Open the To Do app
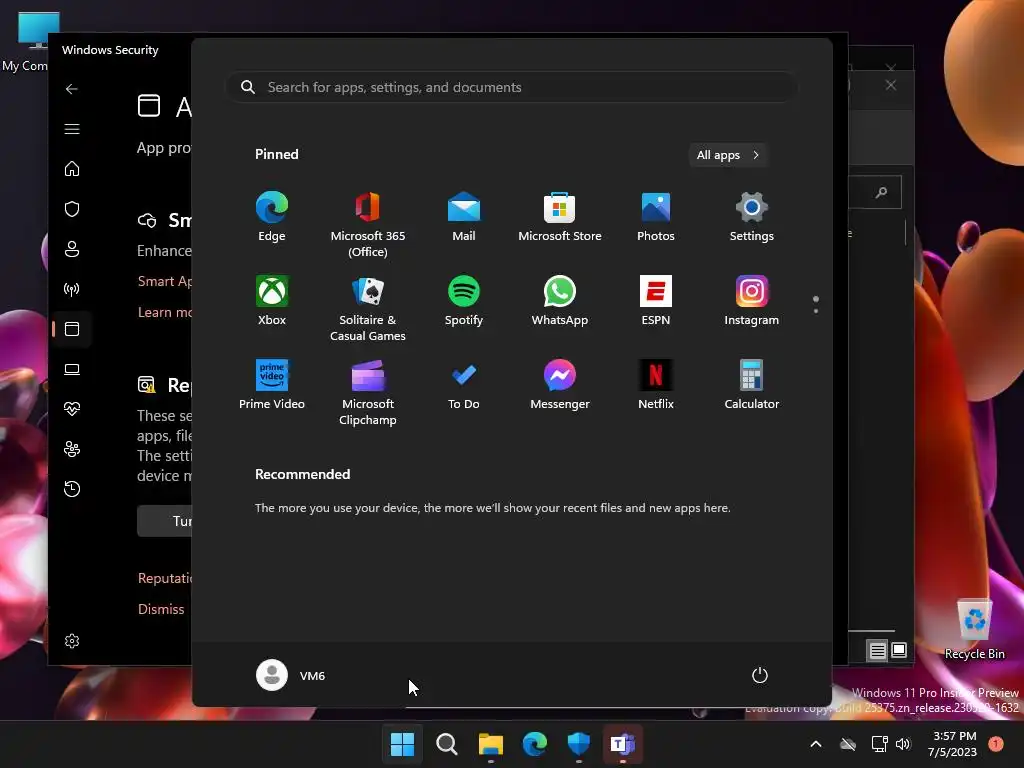The image size is (1024, 768). [464, 385]
